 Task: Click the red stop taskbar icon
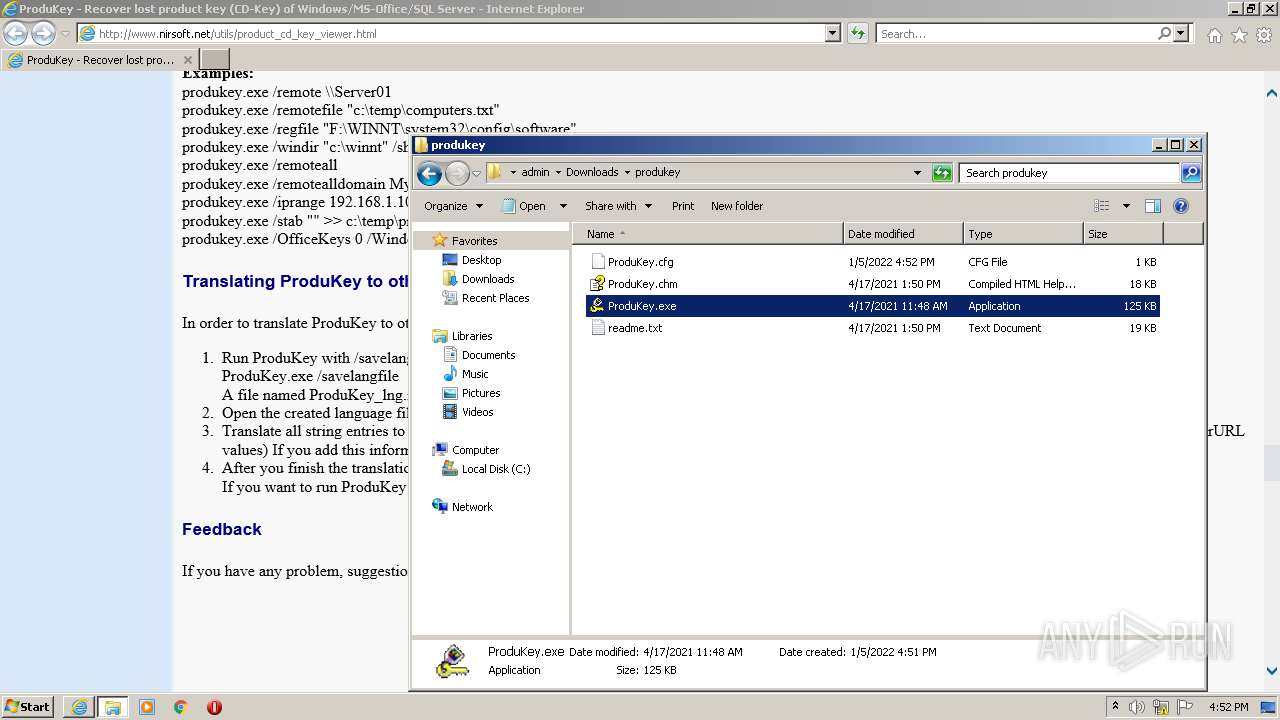tap(214, 707)
